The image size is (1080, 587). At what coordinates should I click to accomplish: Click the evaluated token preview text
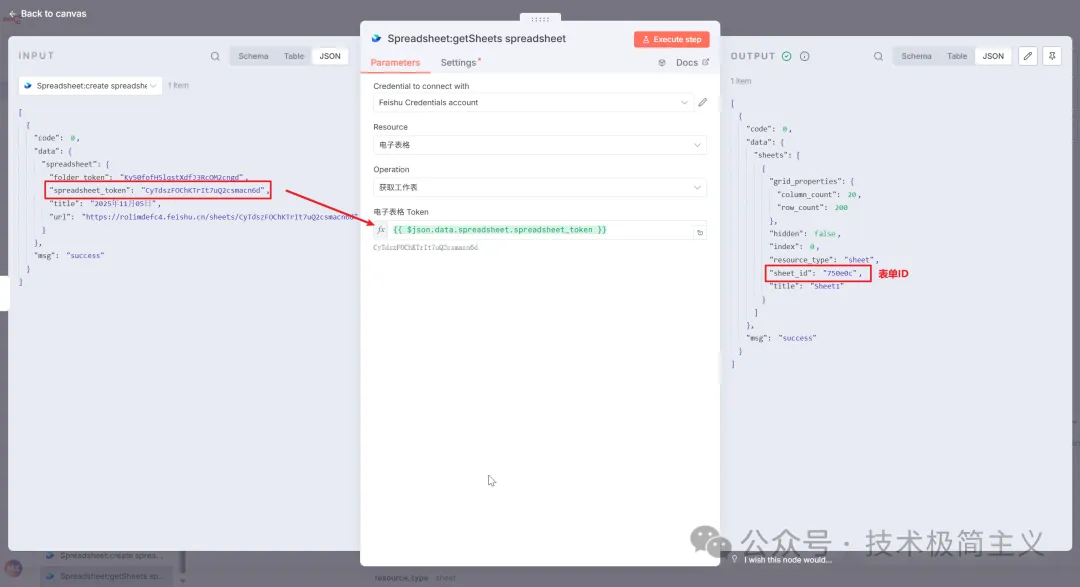(426, 247)
